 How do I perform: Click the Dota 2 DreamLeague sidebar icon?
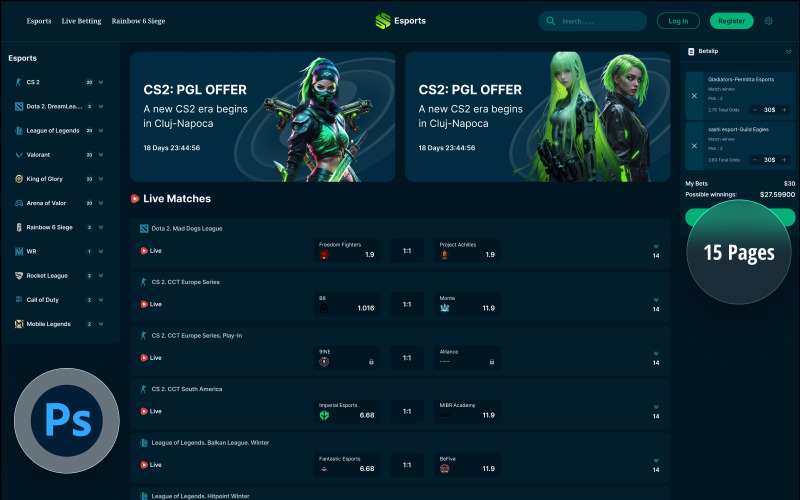(x=19, y=106)
